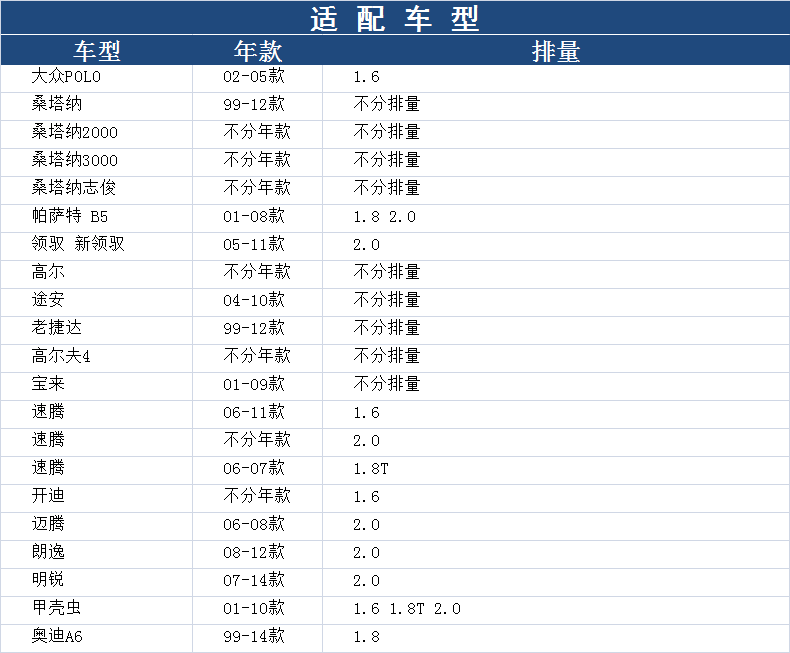Click the '适配车型' table title
This screenshot has height=653, width=790.
coord(394,19)
